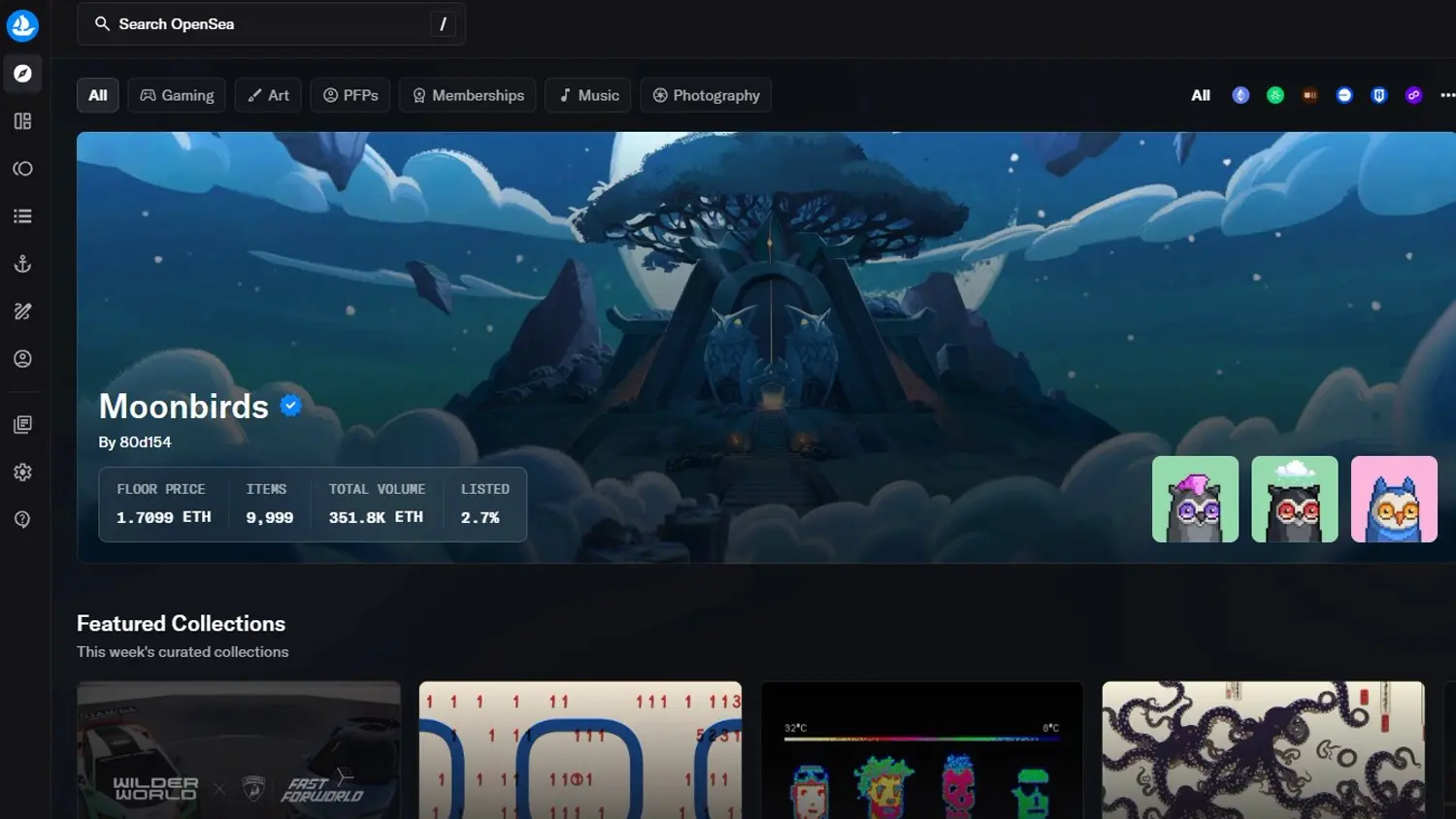Switch to the PFPs category
1456x819 pixels.
350,95
